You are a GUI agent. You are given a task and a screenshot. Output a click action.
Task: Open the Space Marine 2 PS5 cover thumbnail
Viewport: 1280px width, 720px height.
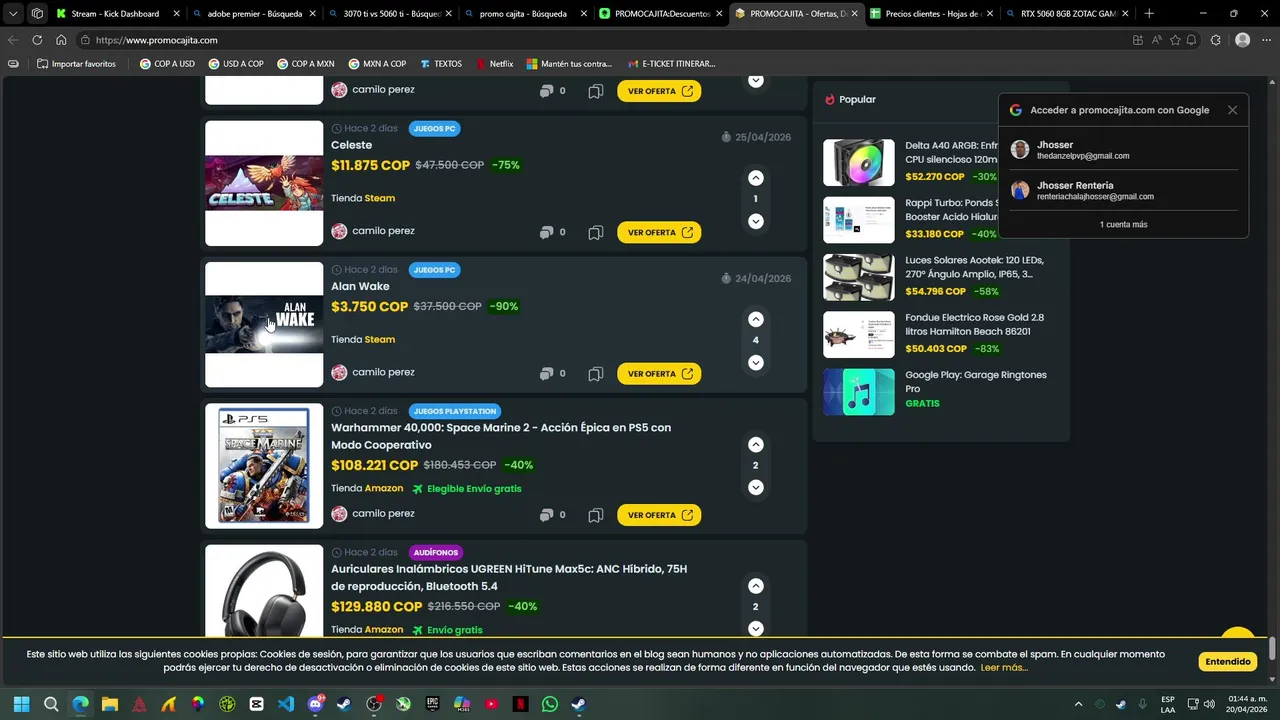point(264,466)
